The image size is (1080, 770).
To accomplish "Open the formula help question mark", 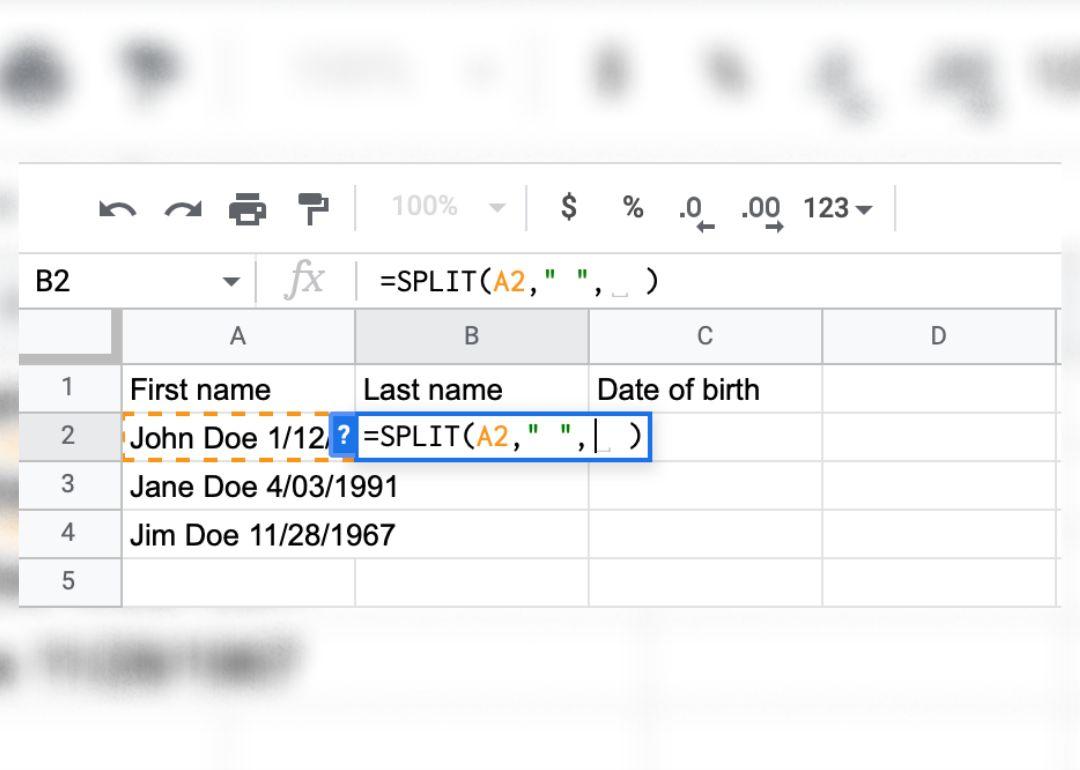I will click(x=343, y=436).
